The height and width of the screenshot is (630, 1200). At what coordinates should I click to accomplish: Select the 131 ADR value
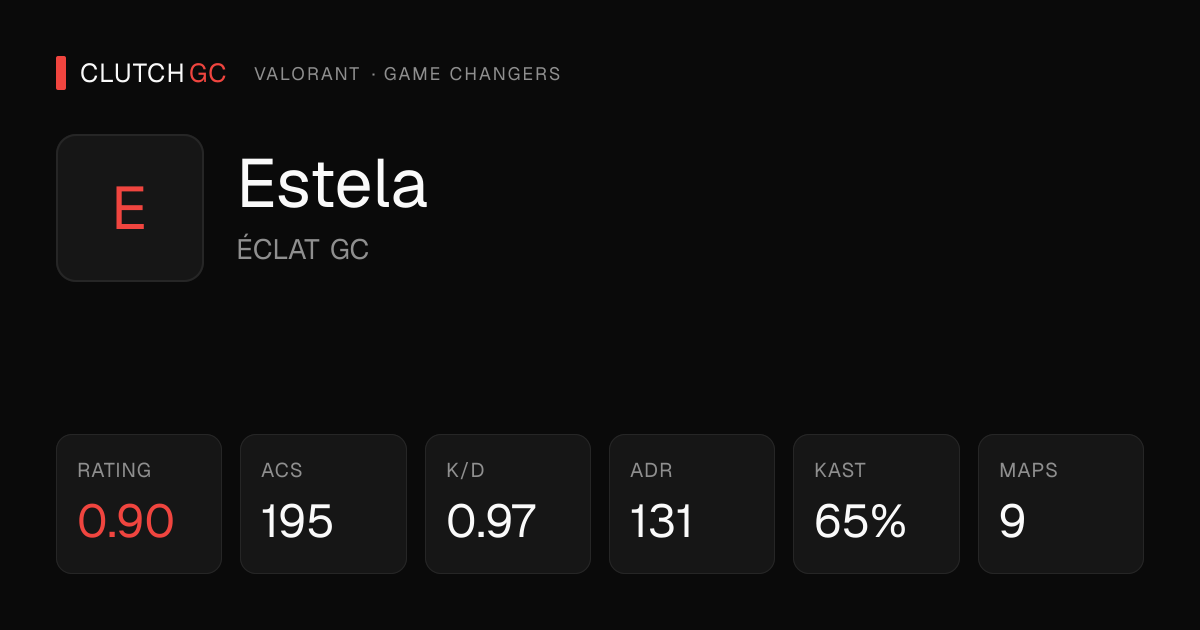661,521
